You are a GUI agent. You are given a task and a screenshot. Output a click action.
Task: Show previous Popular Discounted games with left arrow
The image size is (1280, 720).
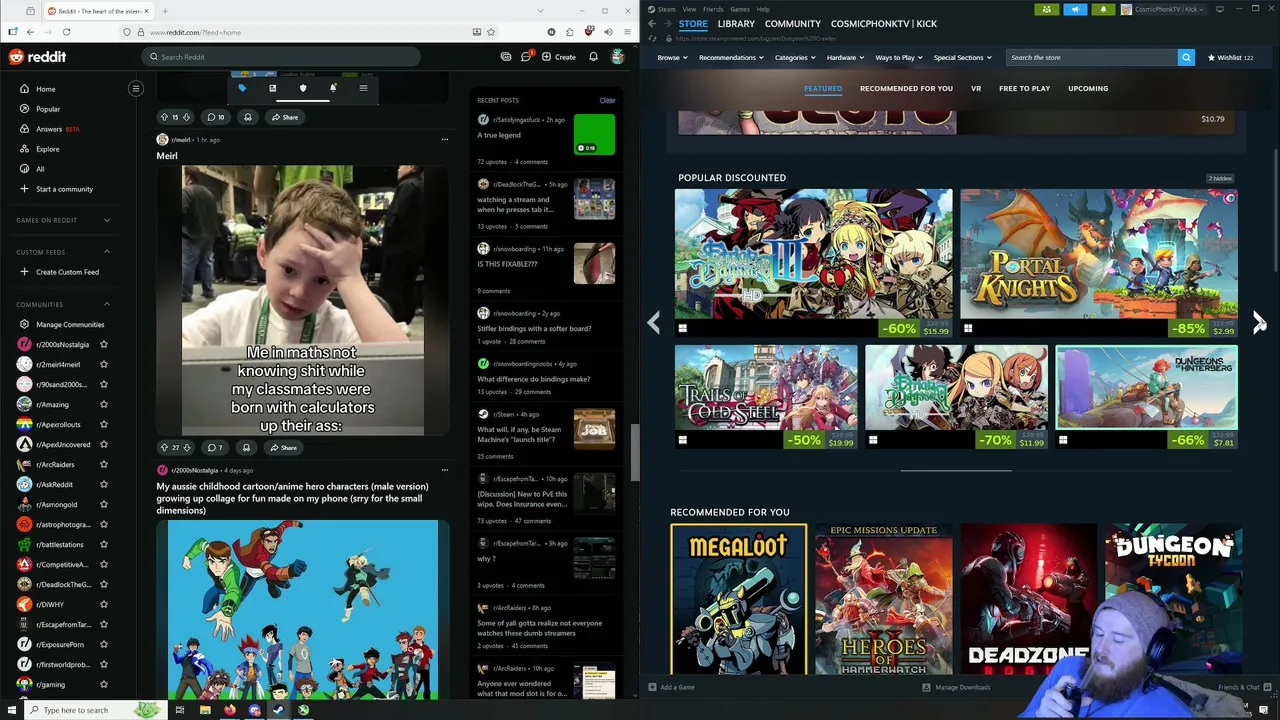[x=654, y=322]
